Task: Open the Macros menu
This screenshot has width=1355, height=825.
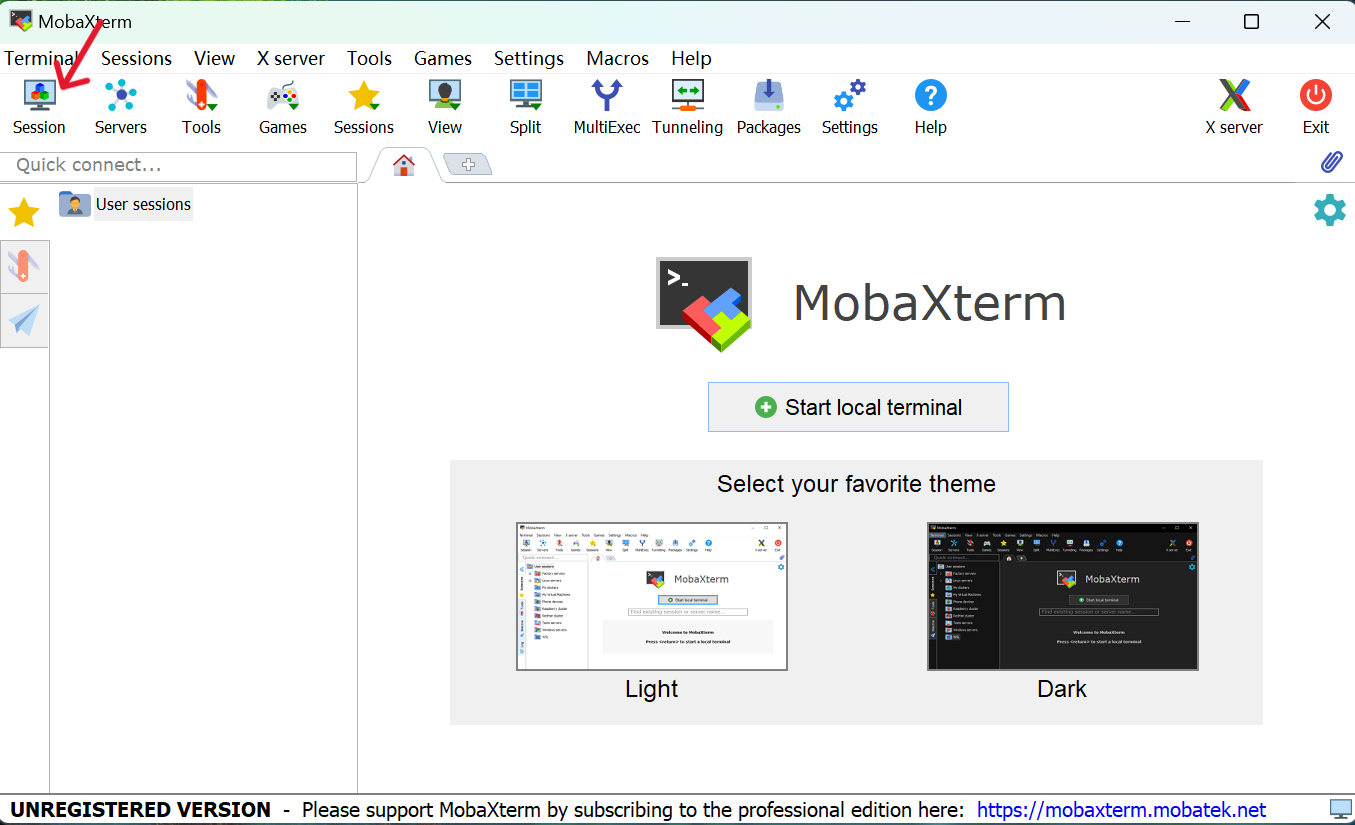Action: tap(618, 58)
